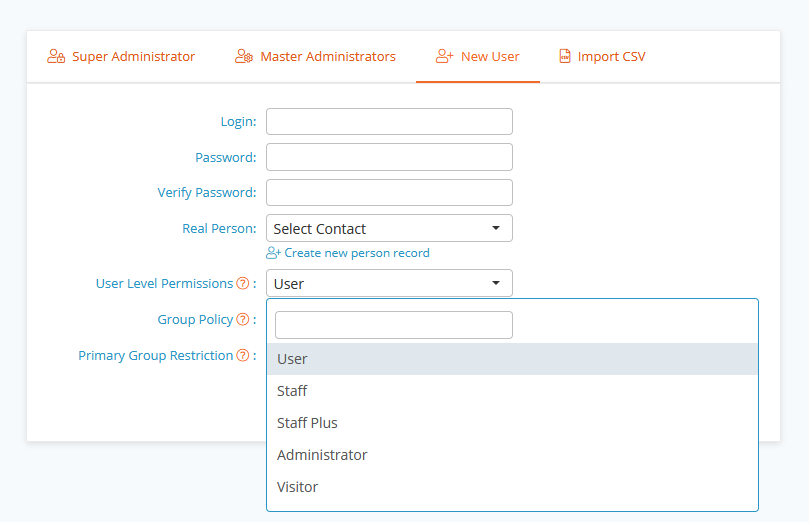Viewport: 809px width, 522px height.
Task: Click the help icon beside Primary Group Restriction
Action: coord(243,355)
